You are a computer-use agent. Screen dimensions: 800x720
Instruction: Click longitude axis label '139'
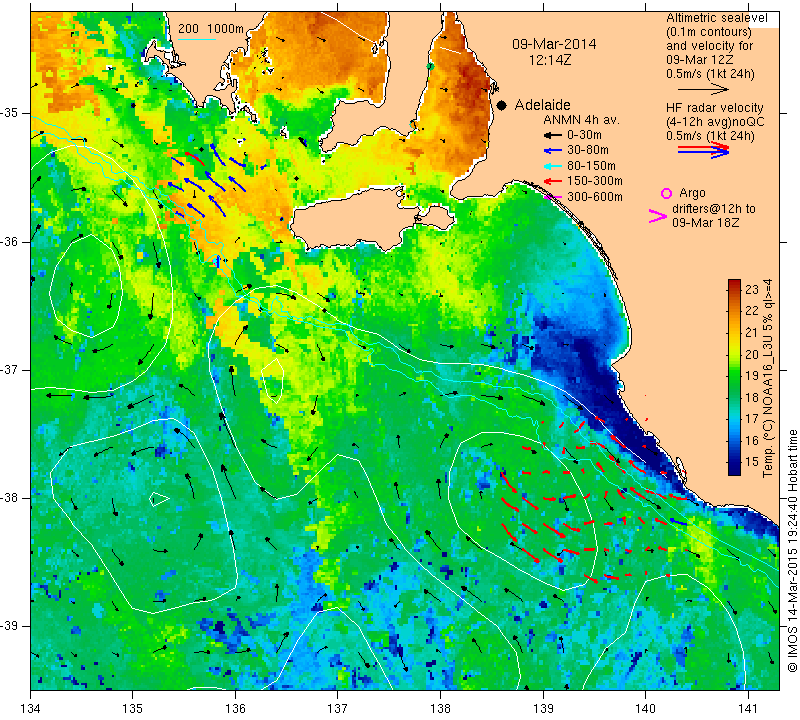click(x=543, y=709)
